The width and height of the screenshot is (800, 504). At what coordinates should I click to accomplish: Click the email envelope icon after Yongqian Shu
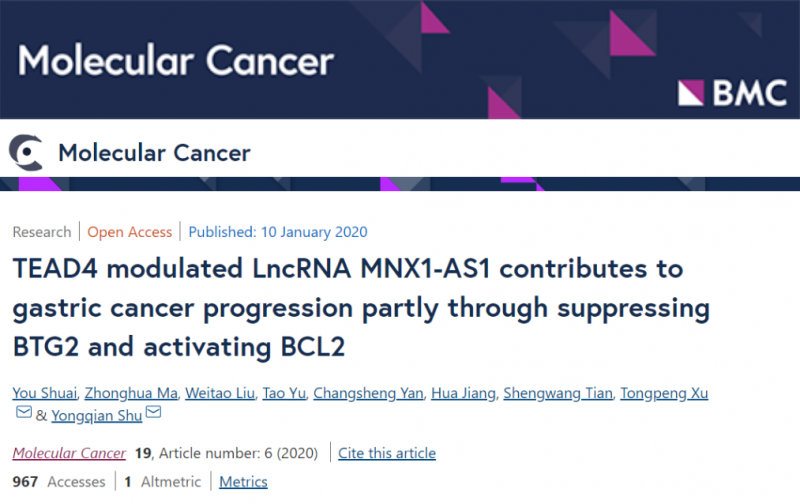coord(153,413)
